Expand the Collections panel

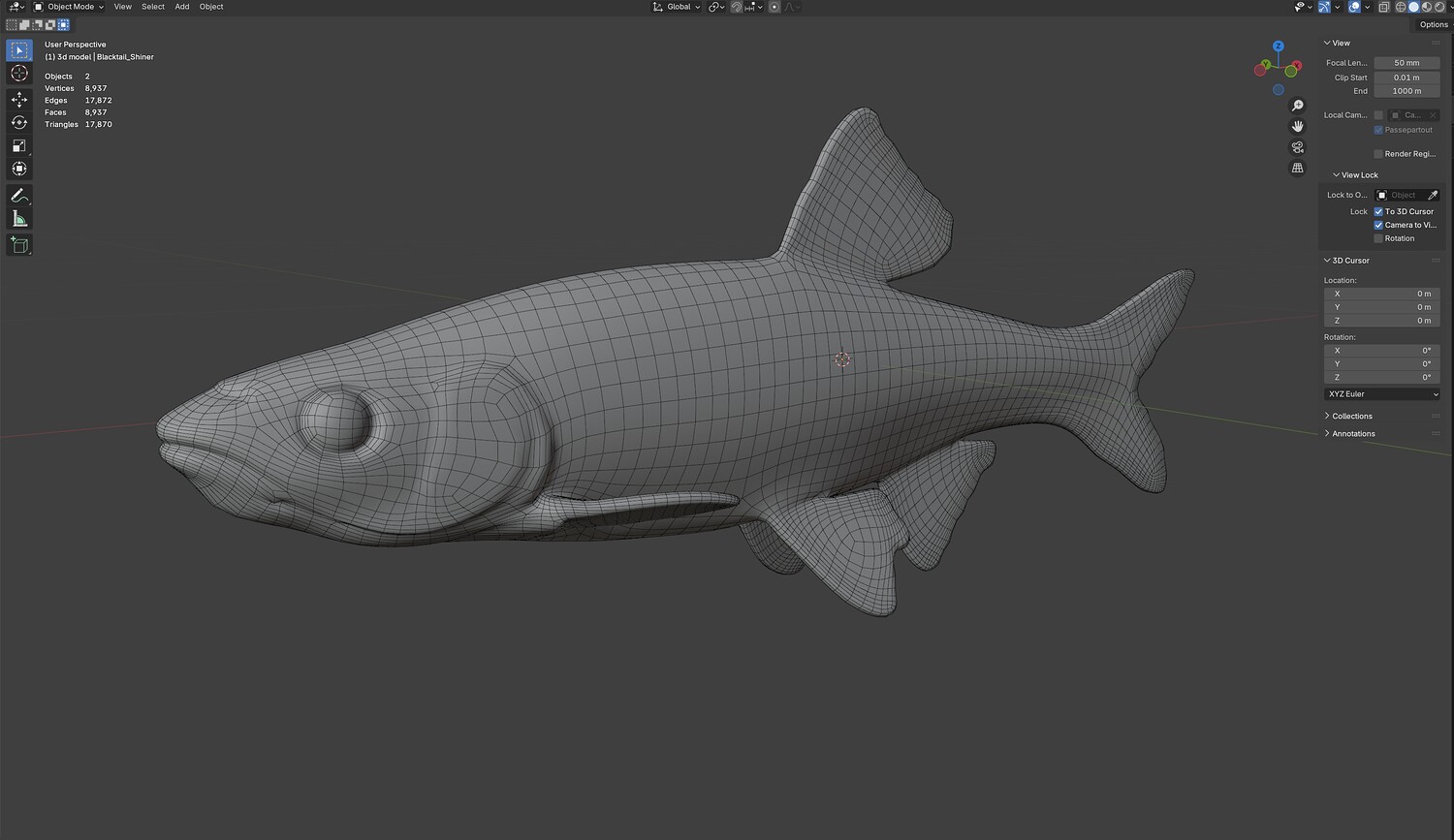(x=1348, y=417)
